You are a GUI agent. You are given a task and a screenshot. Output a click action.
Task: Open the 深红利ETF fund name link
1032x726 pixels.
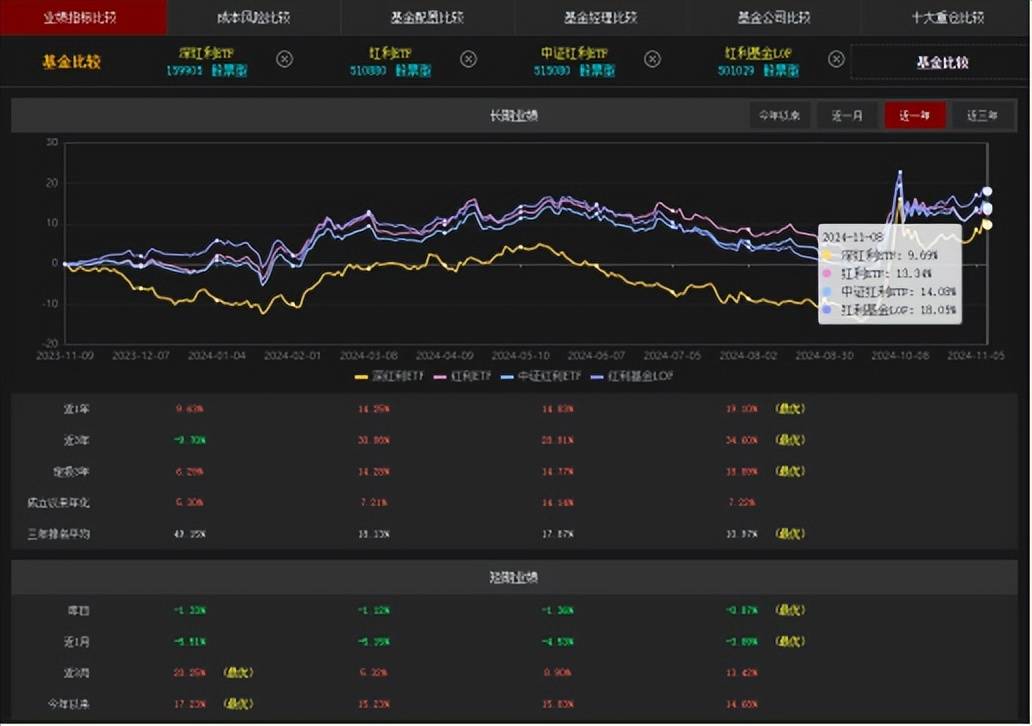[x=206, y=53]
